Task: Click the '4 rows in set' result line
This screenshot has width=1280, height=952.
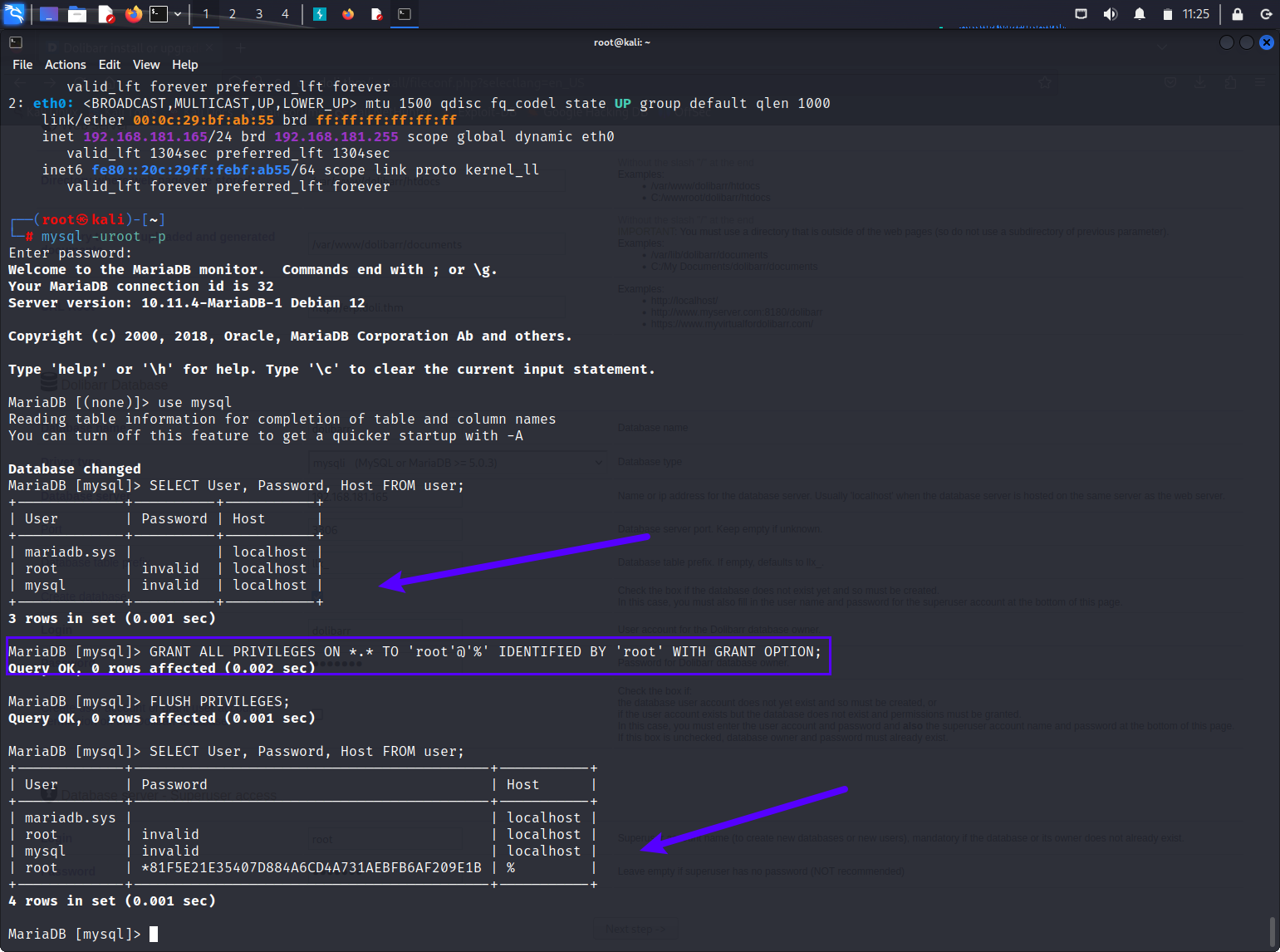Action: point(112,900)
